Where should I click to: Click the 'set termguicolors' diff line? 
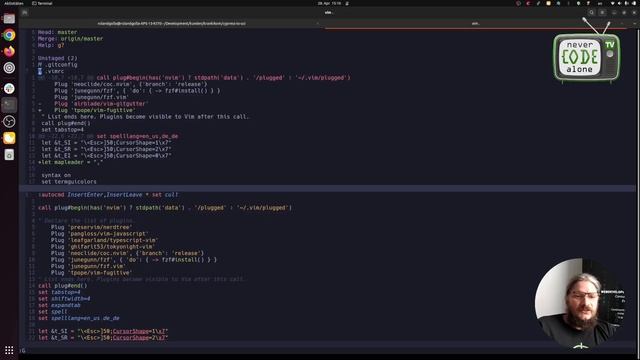click(69, 182)
